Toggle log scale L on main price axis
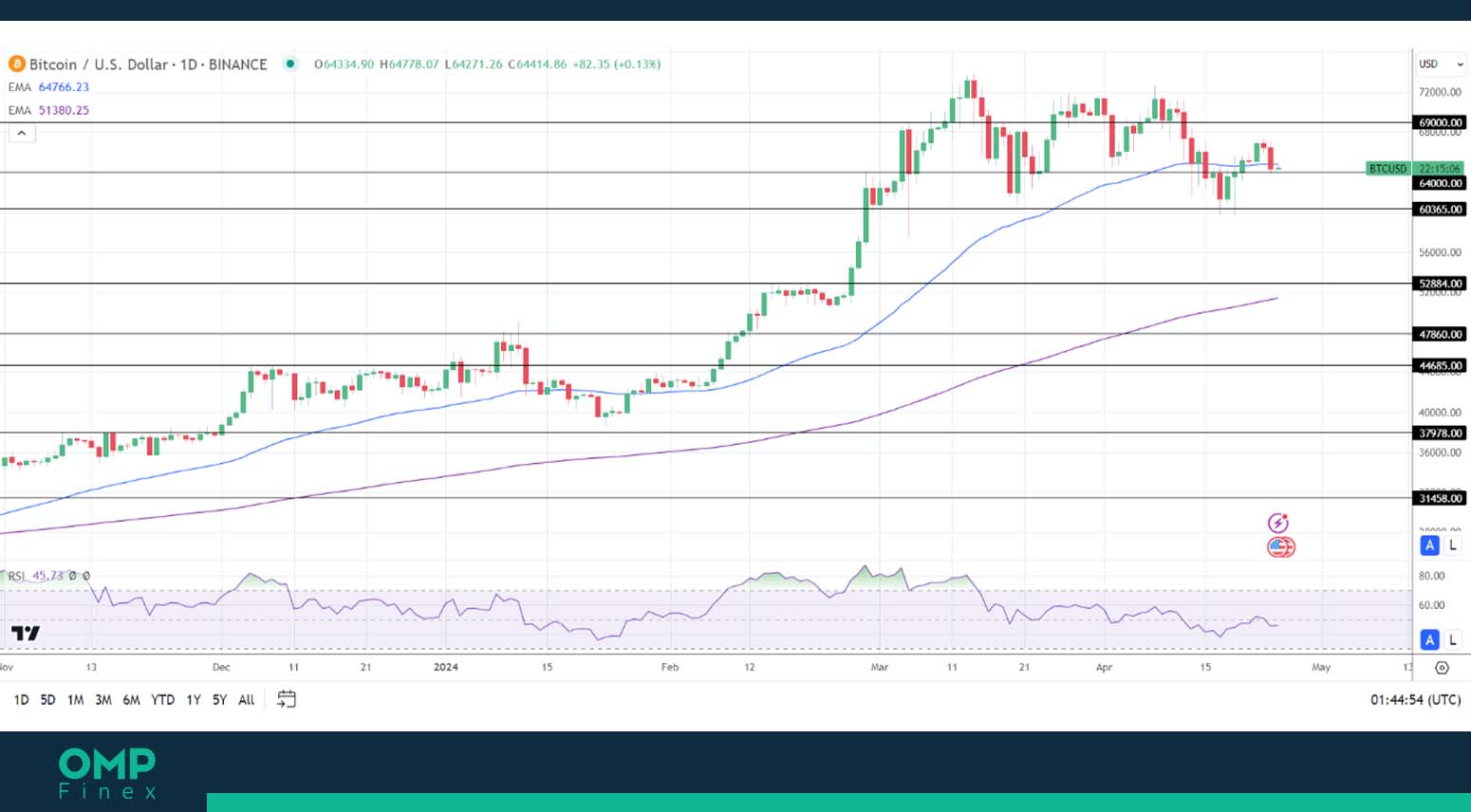This screenshot has height=812, width=1471. 1453,545
